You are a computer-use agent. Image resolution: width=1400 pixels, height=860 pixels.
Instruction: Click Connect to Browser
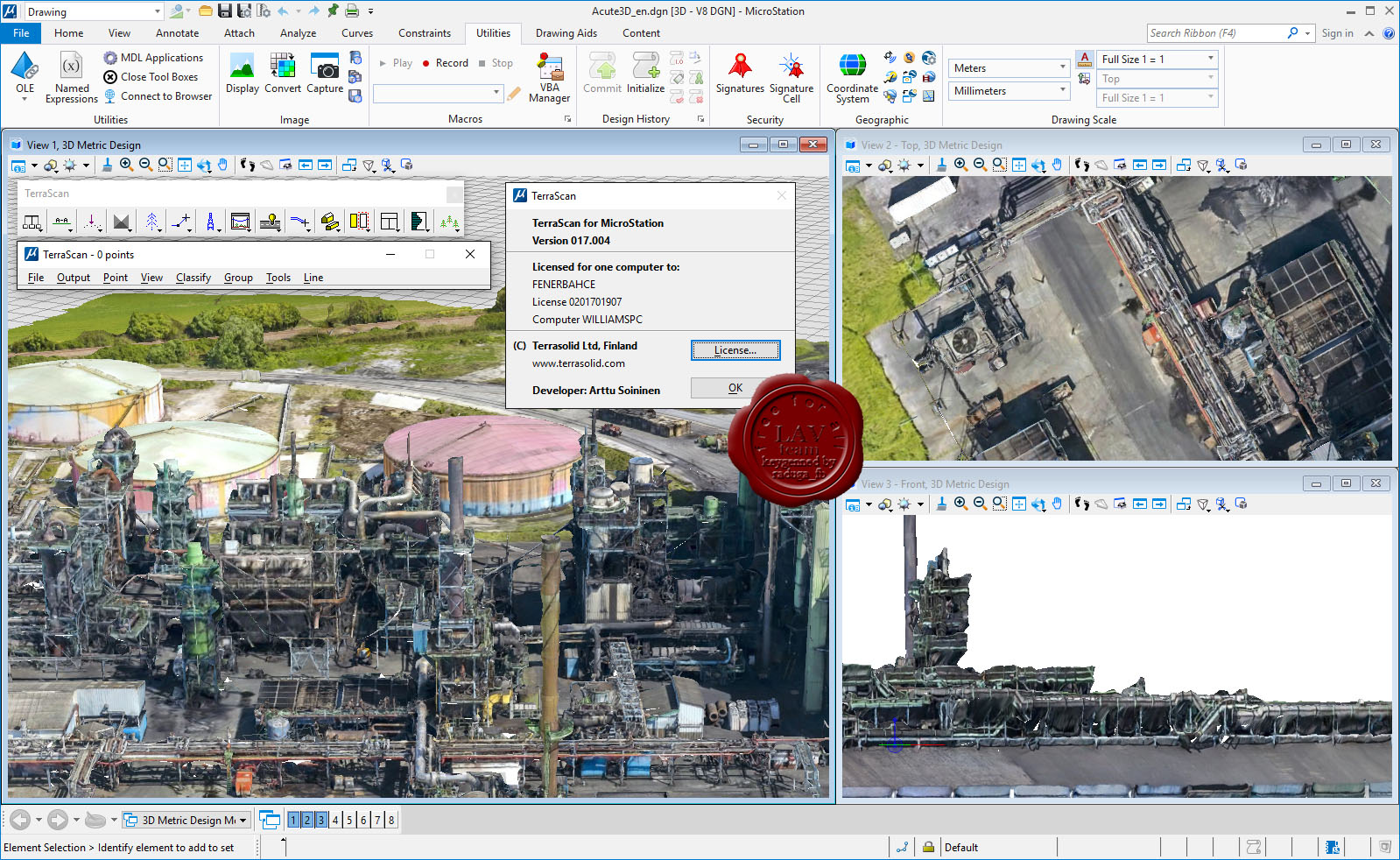158,96
